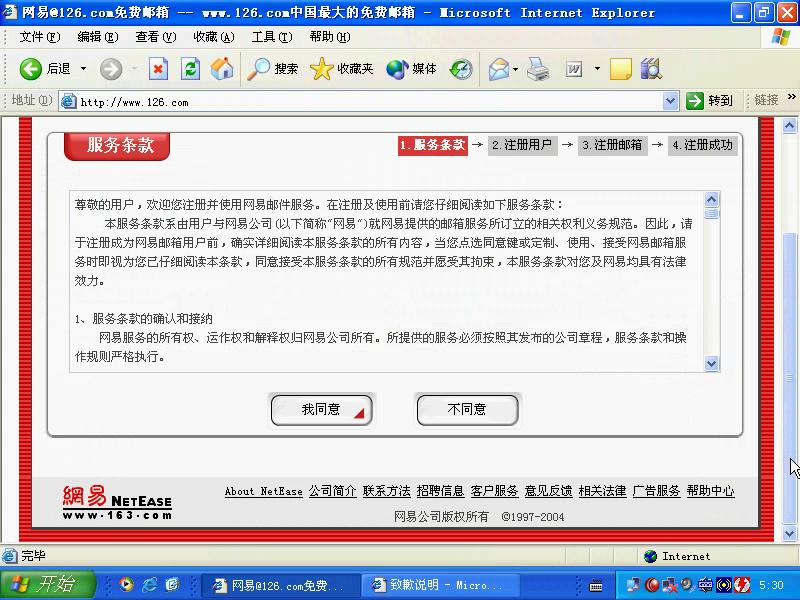This screenshot has height=600, width=800.
Task: Expand the address bar dropdown arrow
Action: [x=670, y=101]
